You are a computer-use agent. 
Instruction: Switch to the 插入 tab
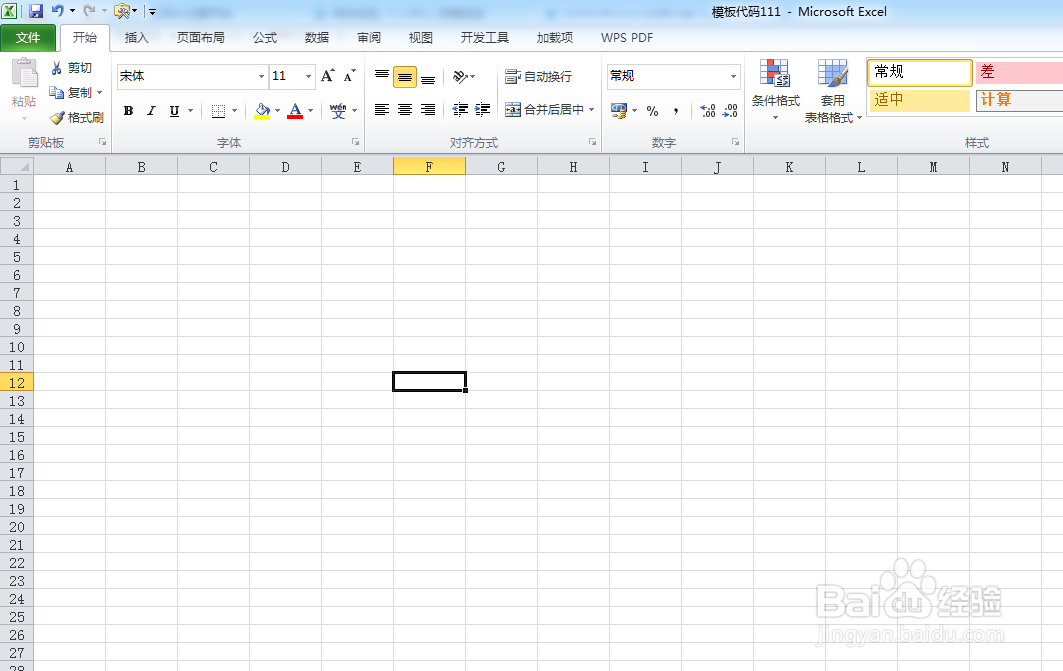click(136, 38)
